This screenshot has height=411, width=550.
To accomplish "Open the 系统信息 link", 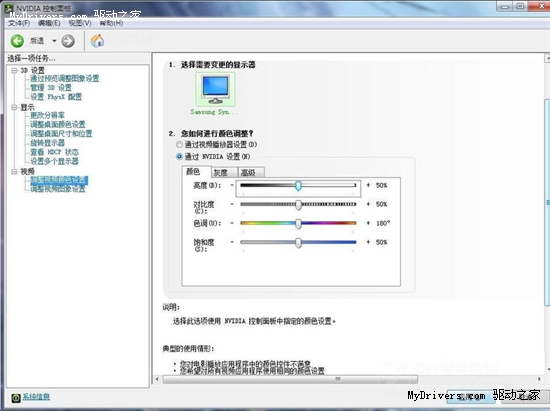I will 36,397.
